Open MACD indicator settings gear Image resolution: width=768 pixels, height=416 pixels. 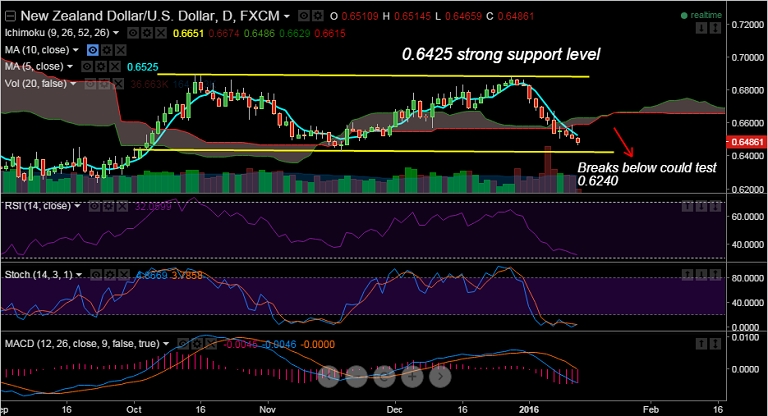(x=196, y=344)
